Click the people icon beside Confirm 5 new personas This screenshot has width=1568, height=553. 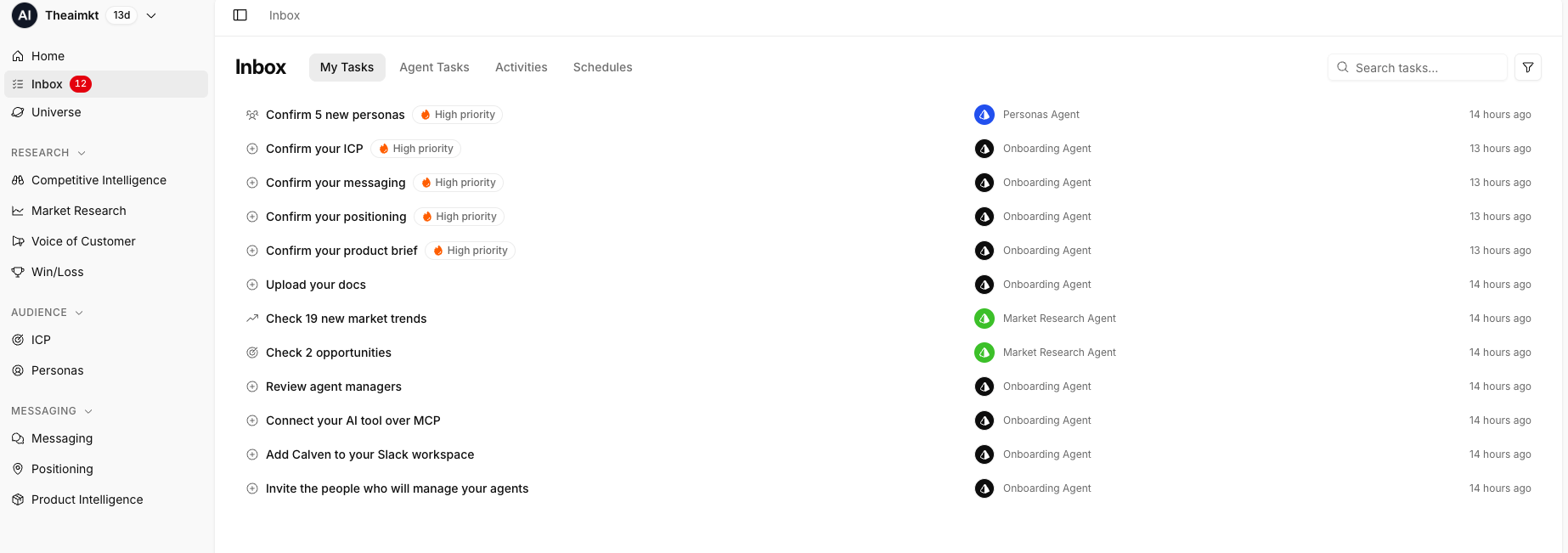pos(252,115)
